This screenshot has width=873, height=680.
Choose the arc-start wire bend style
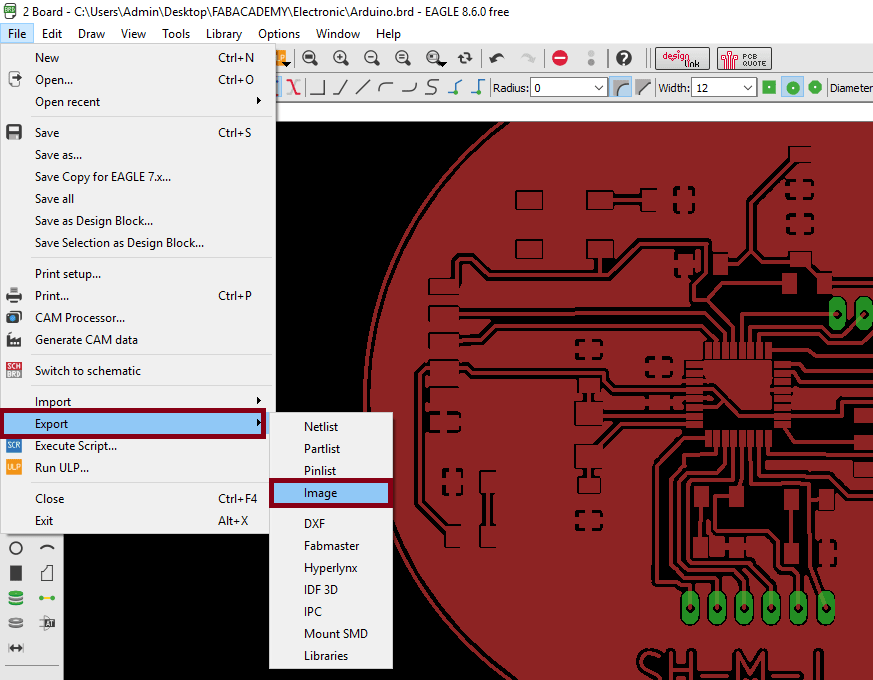(385, 87)
